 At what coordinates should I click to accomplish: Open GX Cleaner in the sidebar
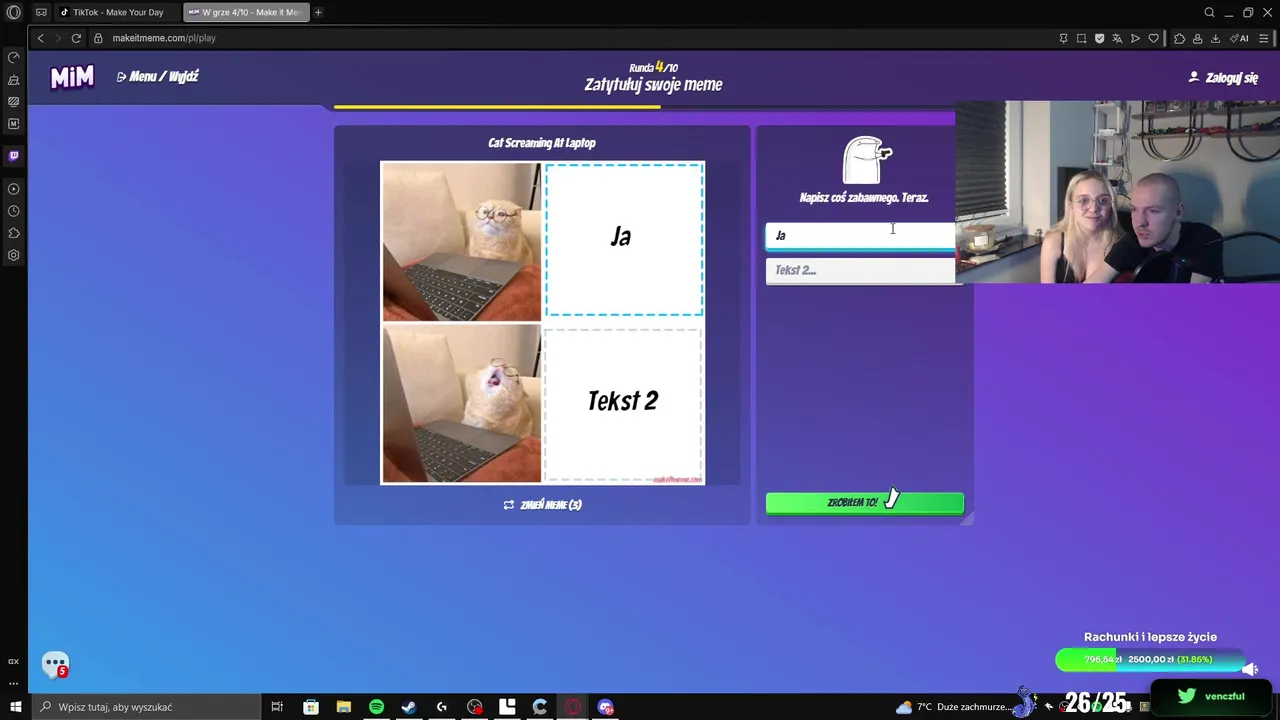(13, 79)
